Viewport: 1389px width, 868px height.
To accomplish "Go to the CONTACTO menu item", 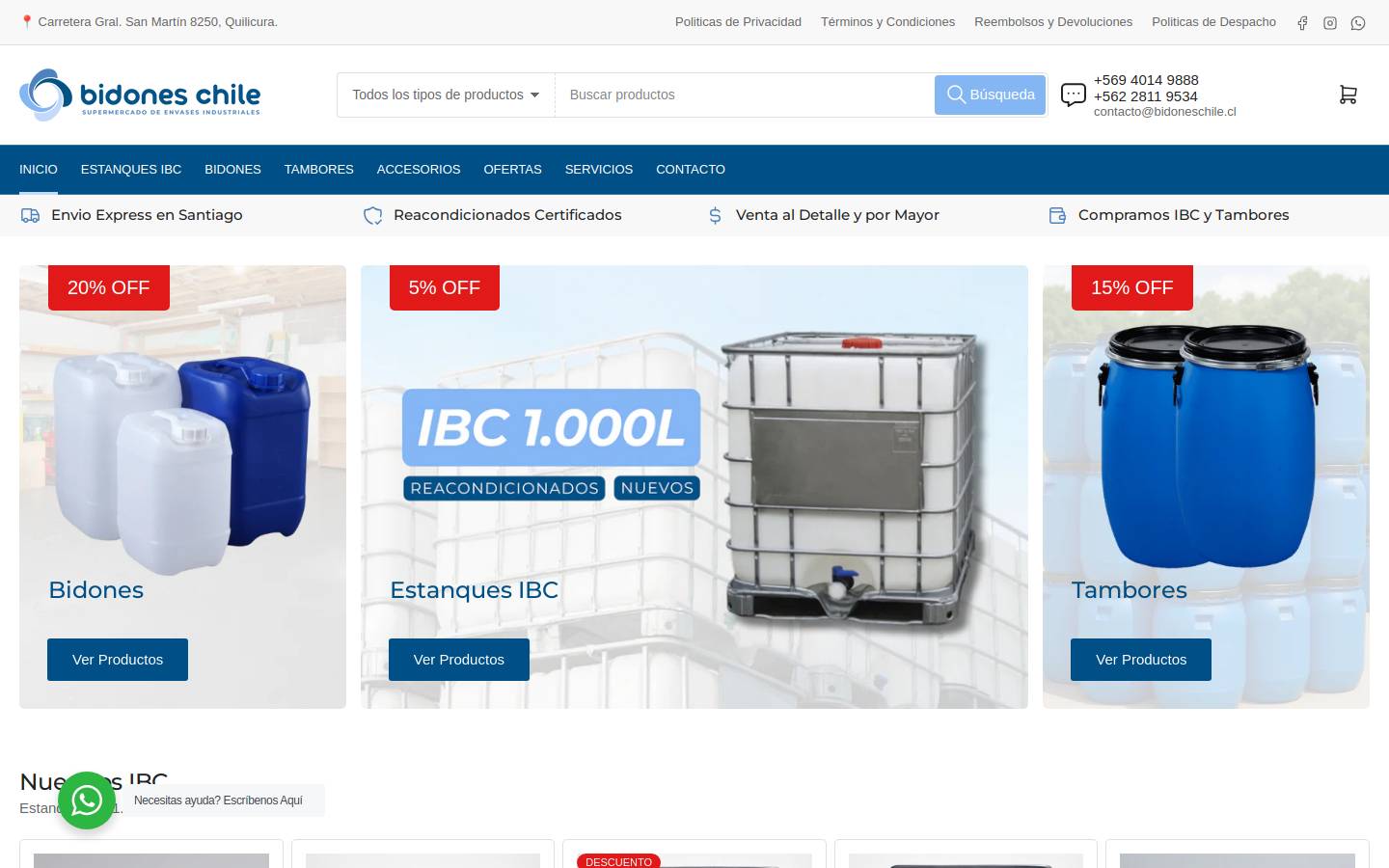I will (x=691, y=170).
